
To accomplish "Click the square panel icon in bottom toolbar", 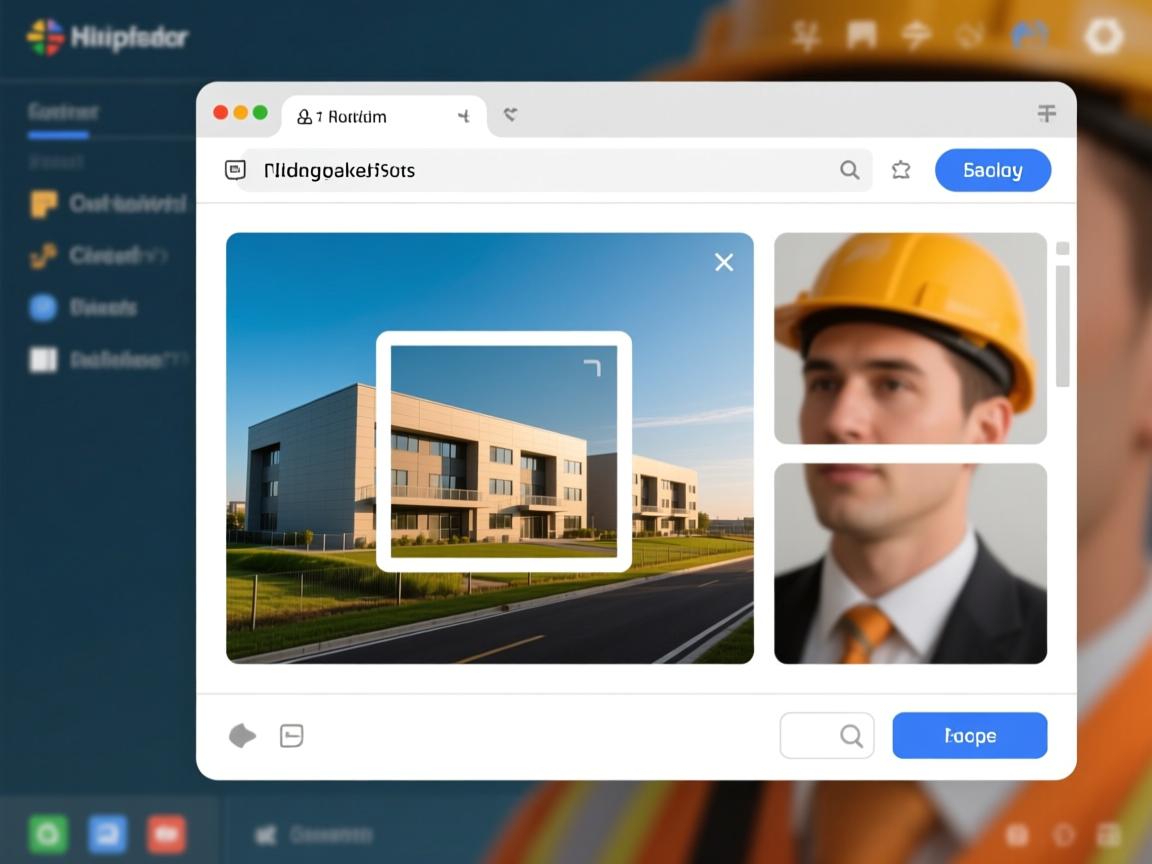I will [x=291, y=736].
